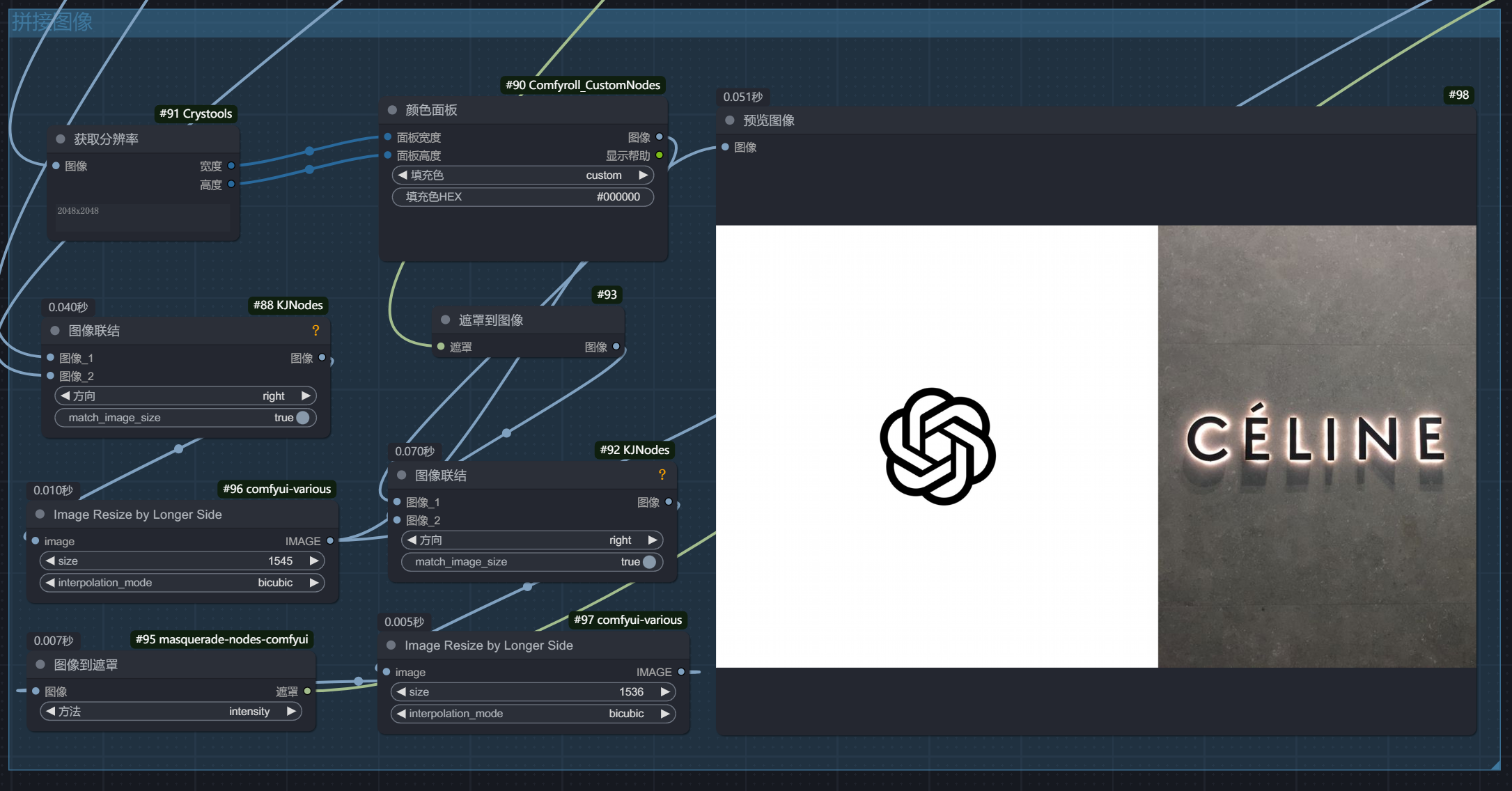This screenshot has height=791, width=1512.
Task: Click the #98 node badge
Action: [1458, 95]
